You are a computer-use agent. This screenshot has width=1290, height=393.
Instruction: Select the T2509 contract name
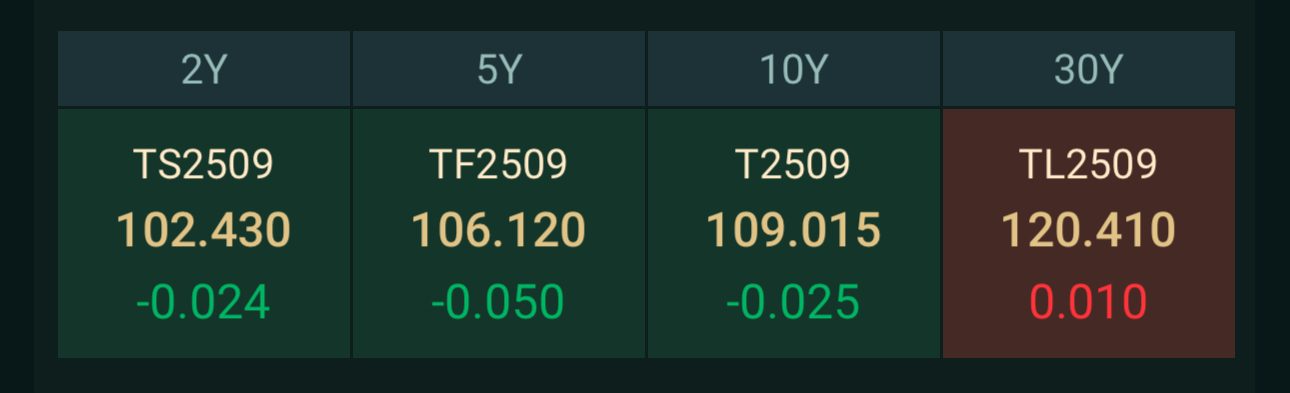click(x=793, y=164)
